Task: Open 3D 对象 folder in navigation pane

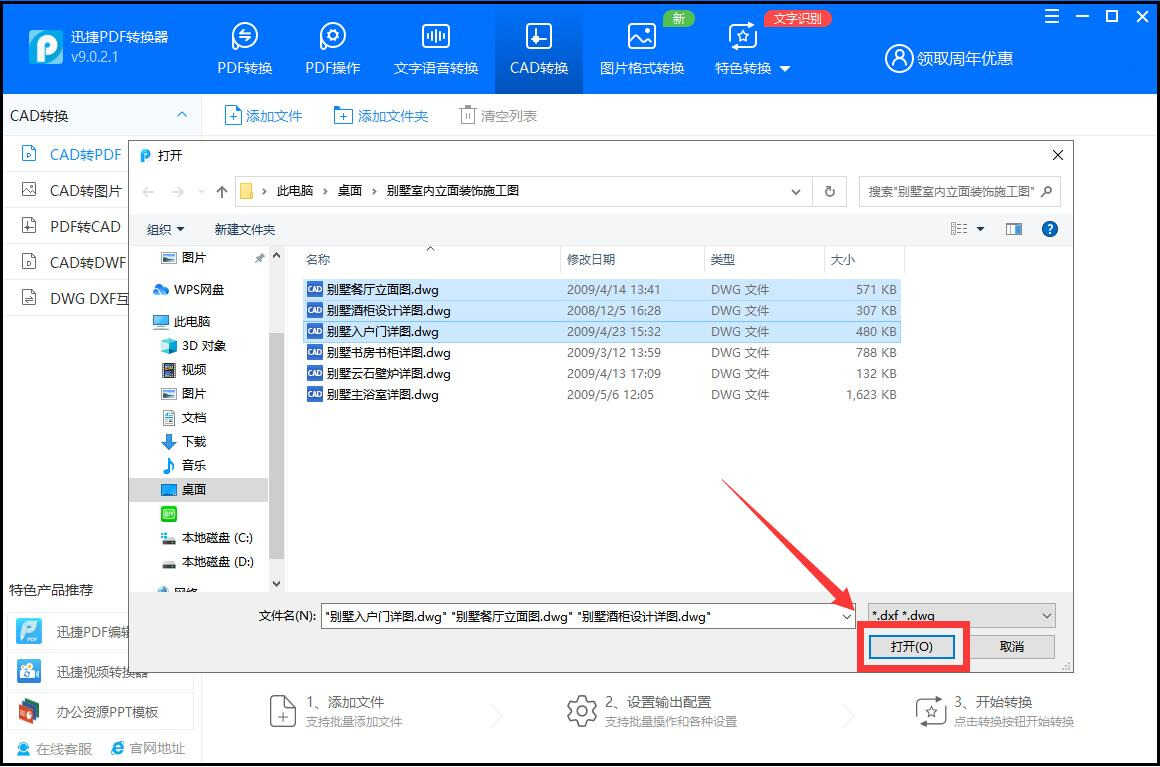Action: [193, 345]
